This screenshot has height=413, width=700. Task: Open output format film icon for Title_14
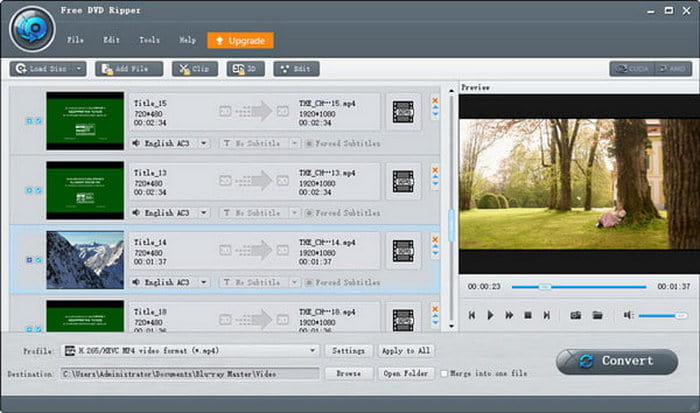coord(403,251)
